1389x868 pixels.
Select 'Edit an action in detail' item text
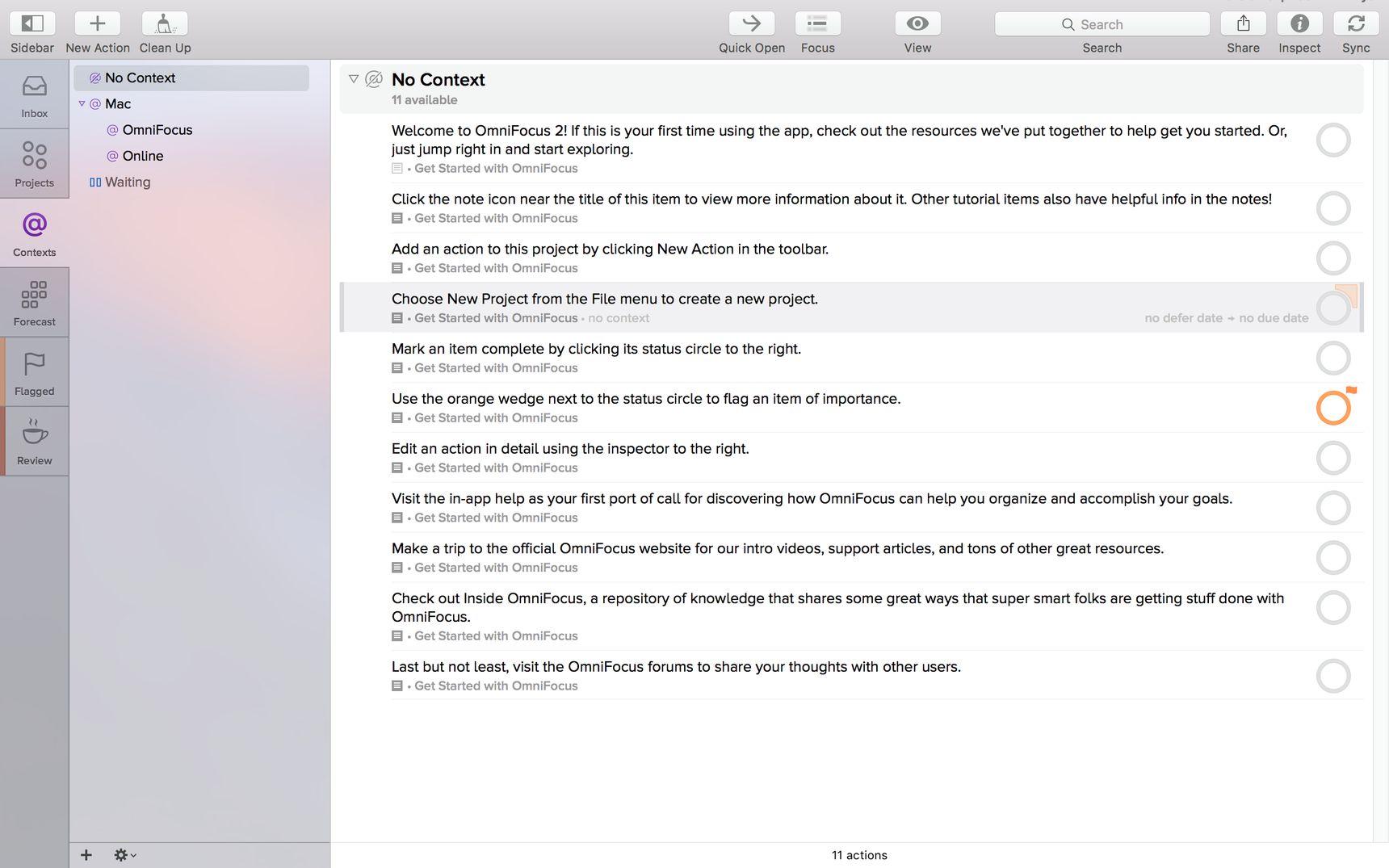(570, 448)
